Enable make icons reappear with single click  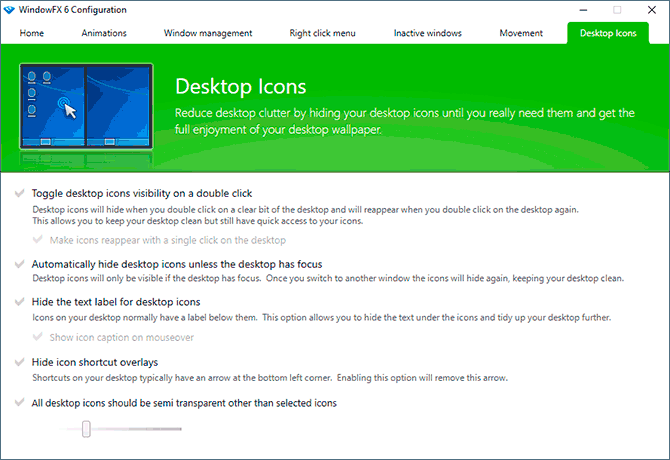tap(38, 240)
